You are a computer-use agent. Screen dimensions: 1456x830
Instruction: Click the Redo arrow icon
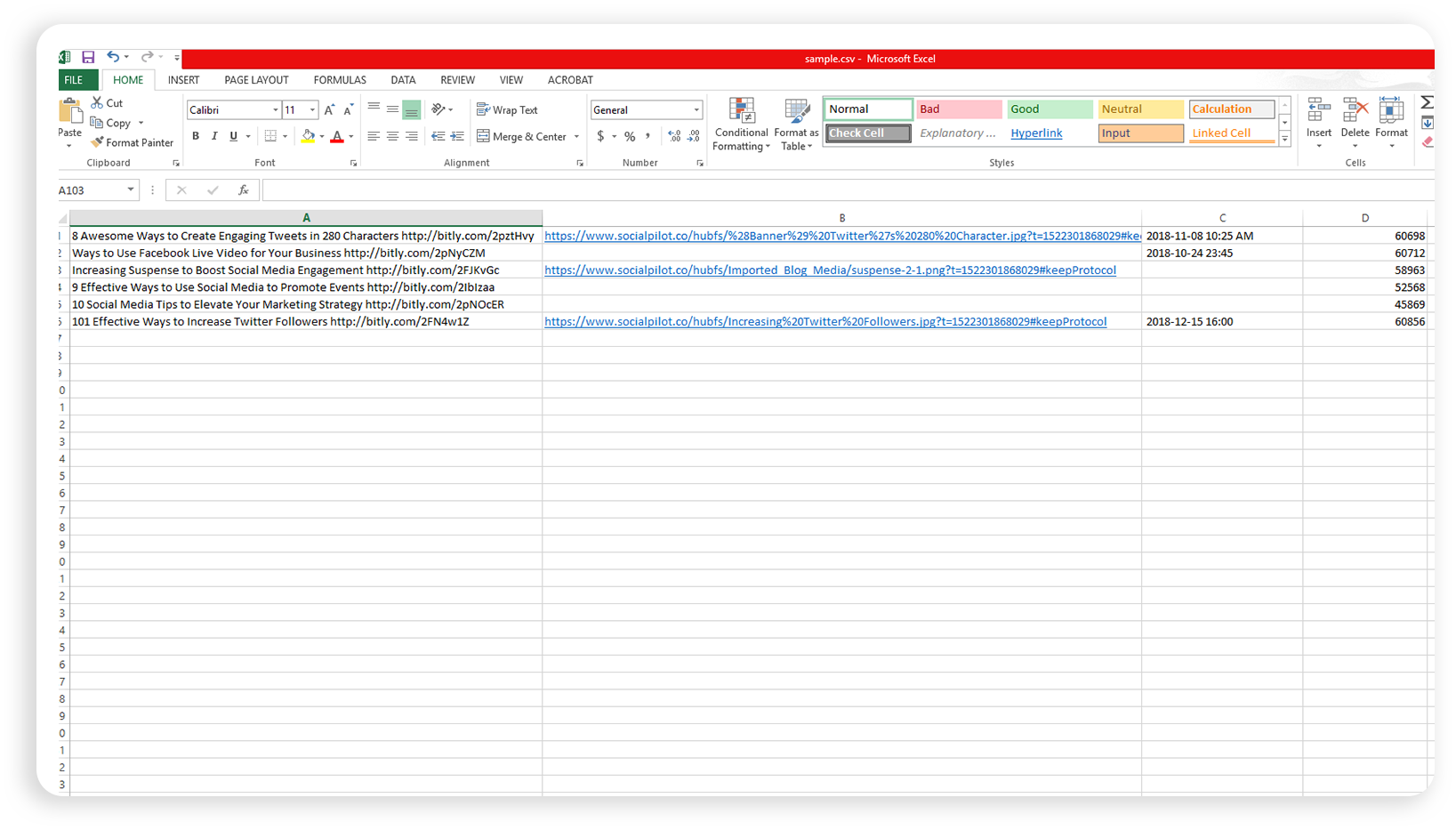point(147,57)
